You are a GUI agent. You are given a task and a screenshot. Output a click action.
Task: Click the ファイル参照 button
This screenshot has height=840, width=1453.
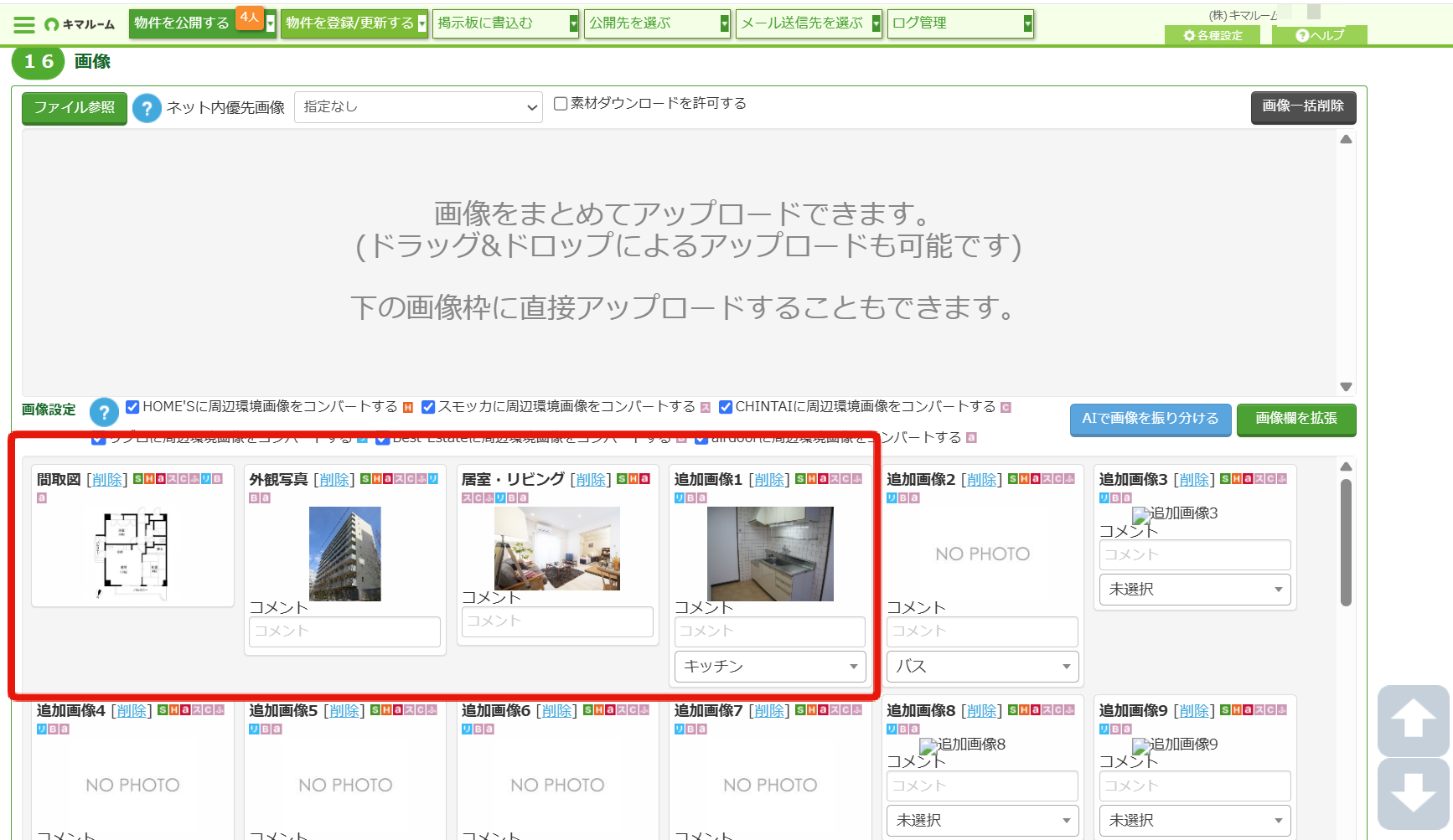tap(75, 108)
